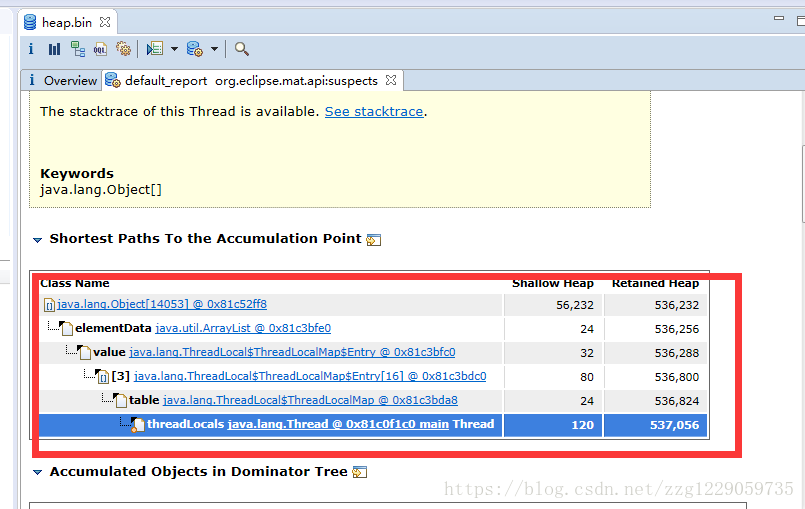Click the Run Expert System Test icon
This screenshot has width=805, height=509.
(x=154, y=49)
